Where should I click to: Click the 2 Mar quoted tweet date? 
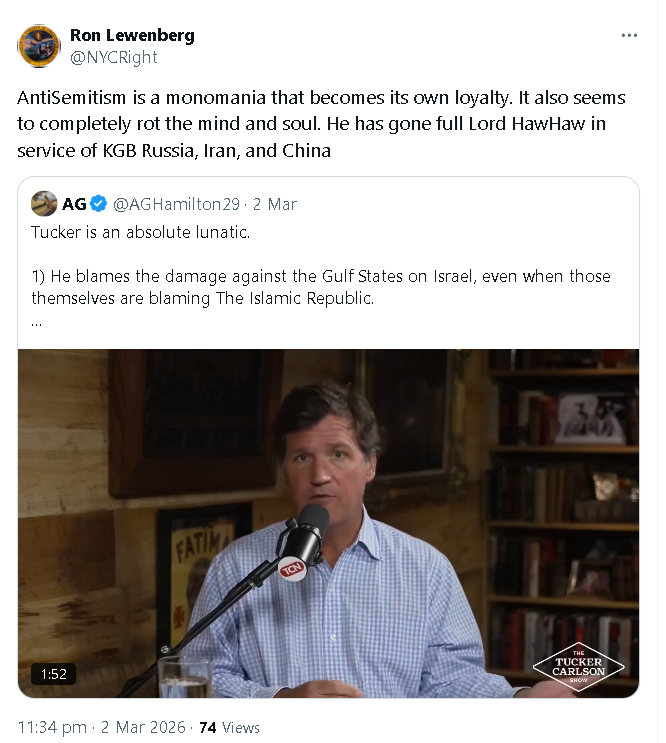tap(275, 204)
